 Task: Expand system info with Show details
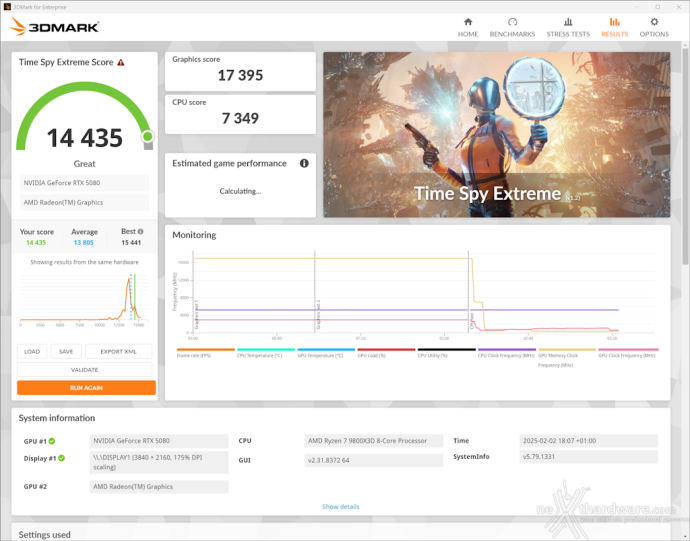(x=341, y=507)
